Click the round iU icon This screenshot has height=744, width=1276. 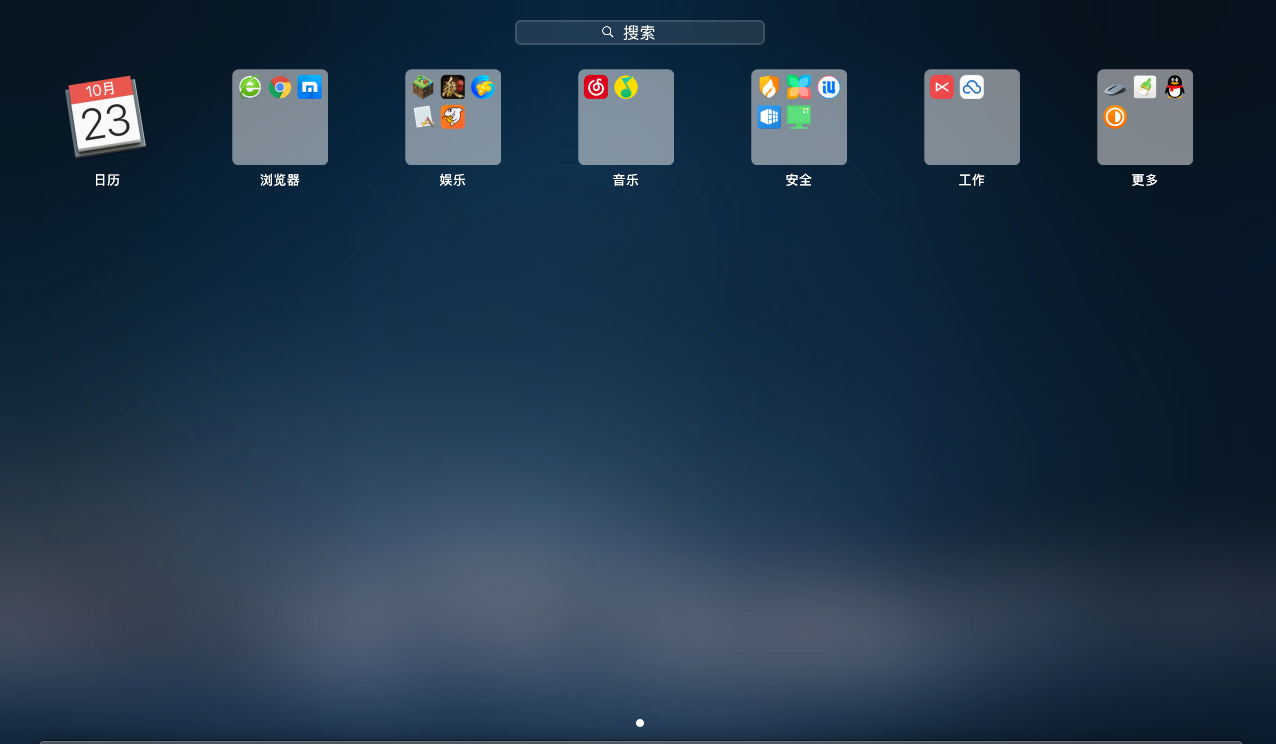pyautogui.click(x=829, y=87)
